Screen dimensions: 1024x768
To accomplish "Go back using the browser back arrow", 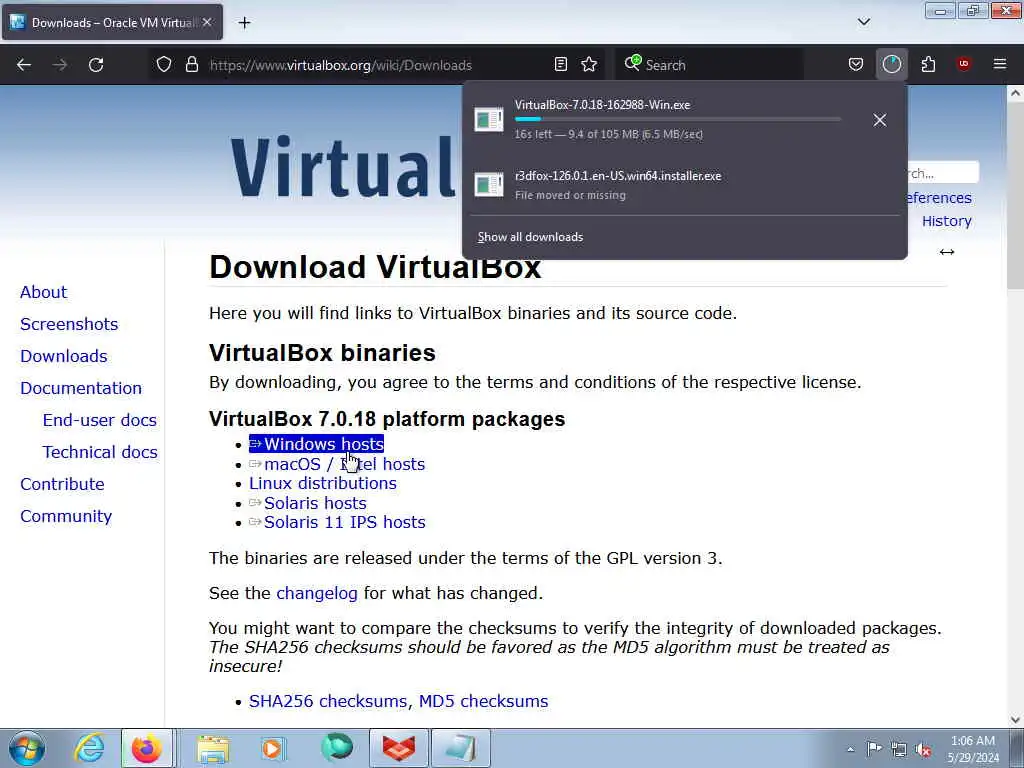I will pyautogui.click(x=24, y=65).
